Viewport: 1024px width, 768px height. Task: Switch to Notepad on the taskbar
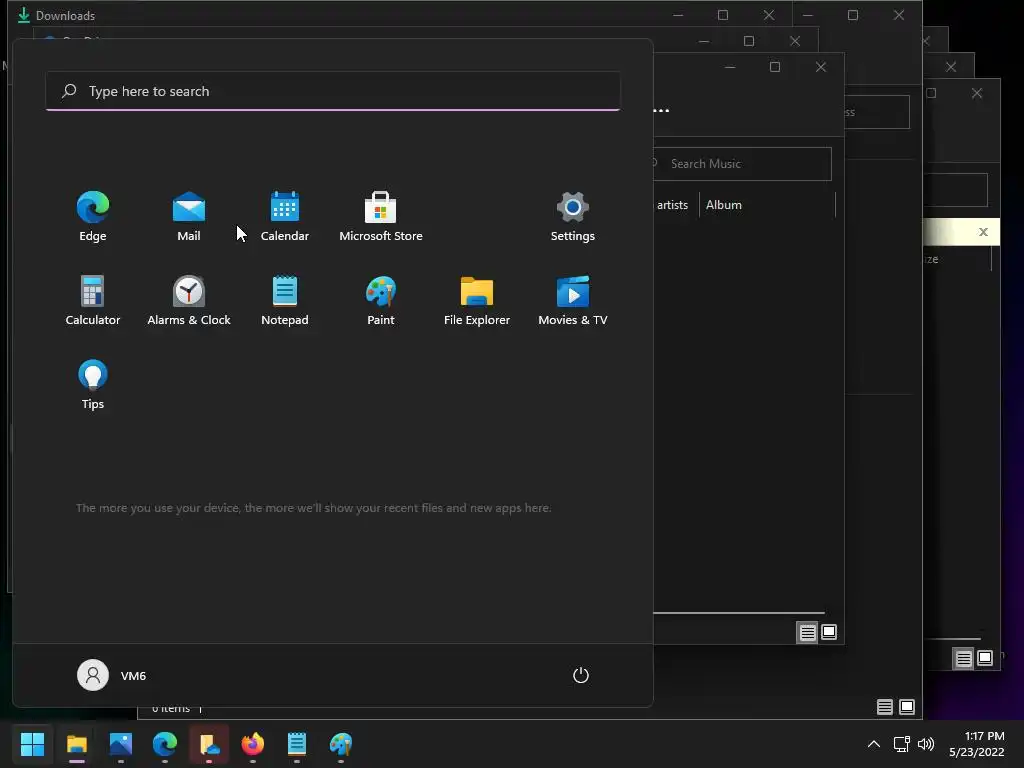(x=296, y=744)
